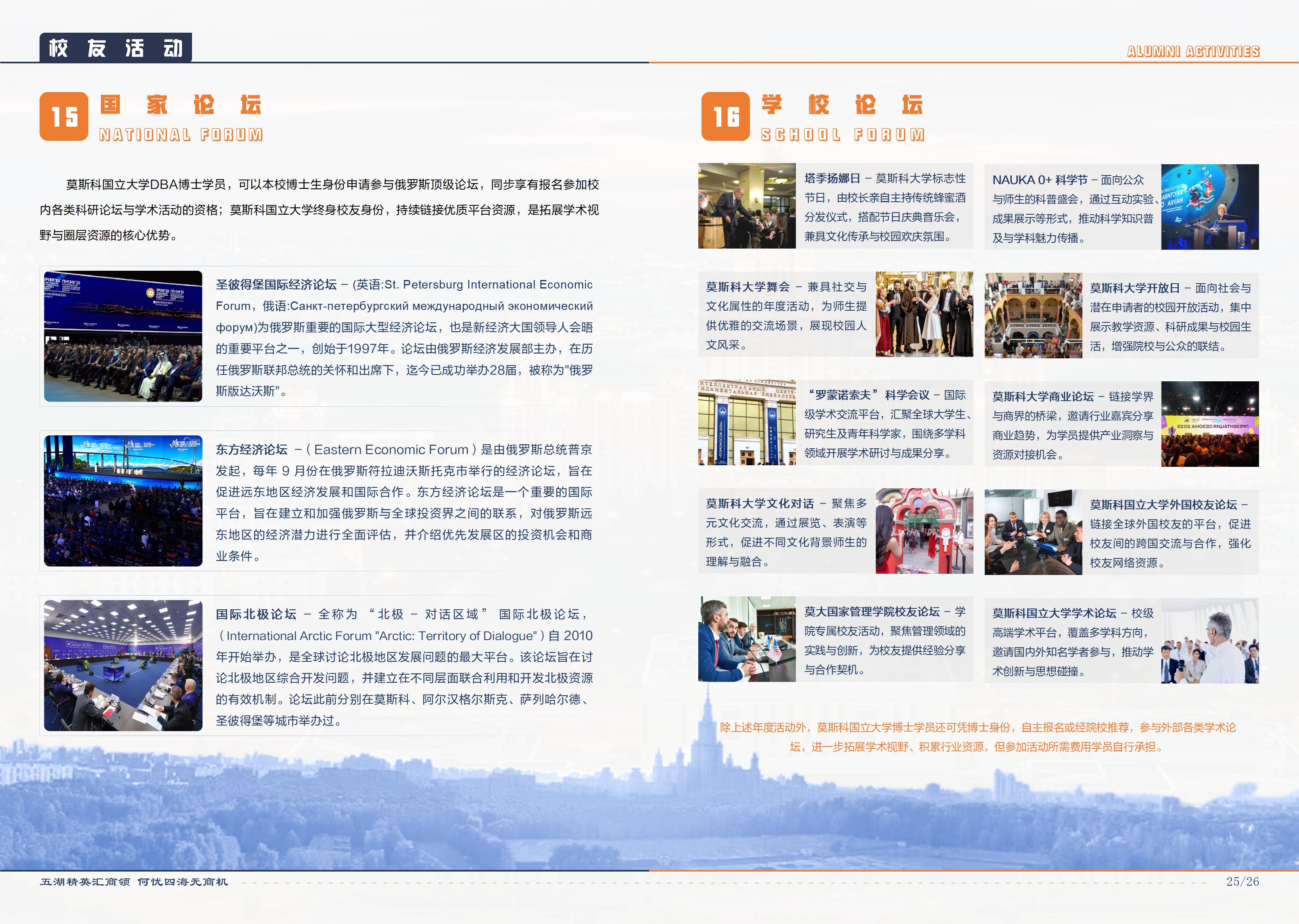Click the orange number 16 badge
This screenshot has height=924, width=1299.
[x=725, y=117]
